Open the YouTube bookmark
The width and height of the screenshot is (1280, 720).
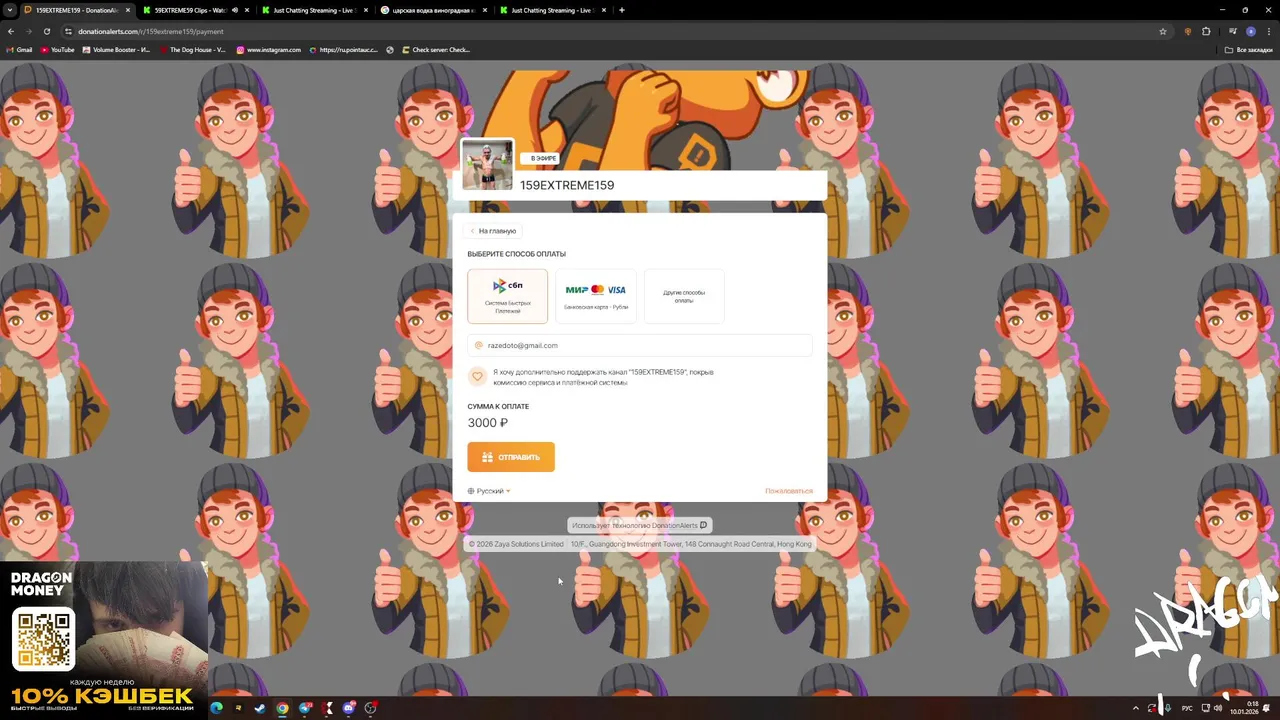(x=58, y=49)
